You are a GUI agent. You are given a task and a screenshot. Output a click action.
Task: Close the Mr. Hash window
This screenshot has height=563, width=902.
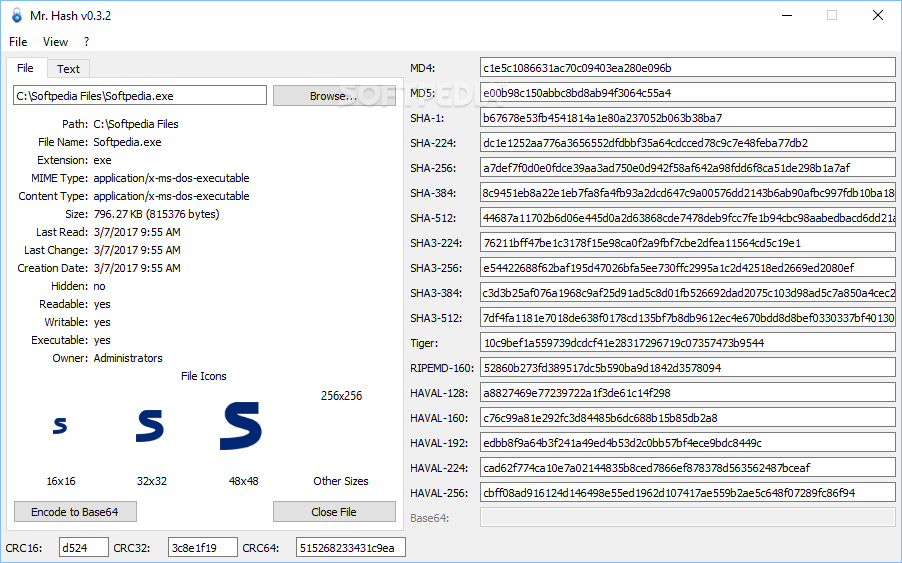(877, 16)
